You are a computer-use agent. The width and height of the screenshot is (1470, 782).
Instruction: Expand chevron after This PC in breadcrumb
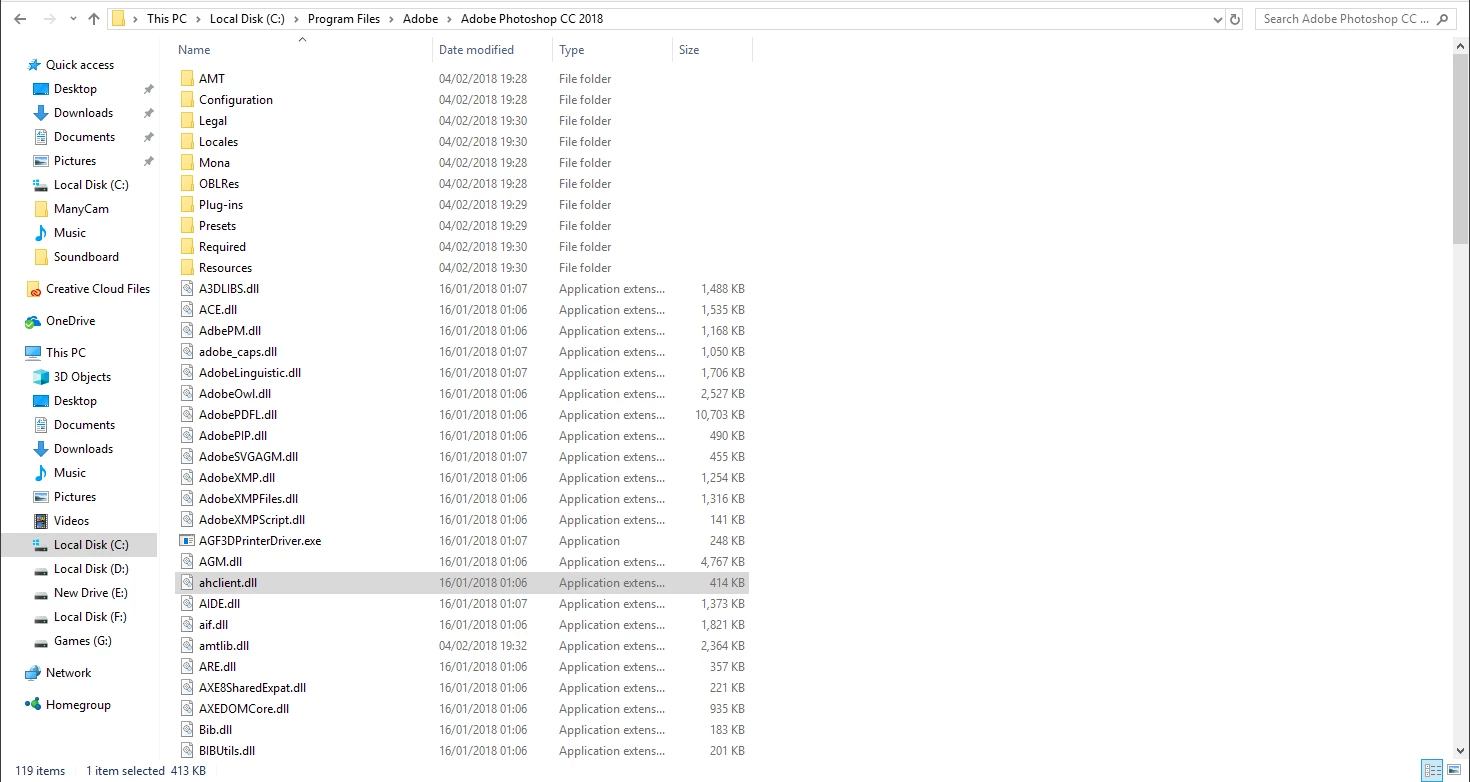click(x=197, y=19)
